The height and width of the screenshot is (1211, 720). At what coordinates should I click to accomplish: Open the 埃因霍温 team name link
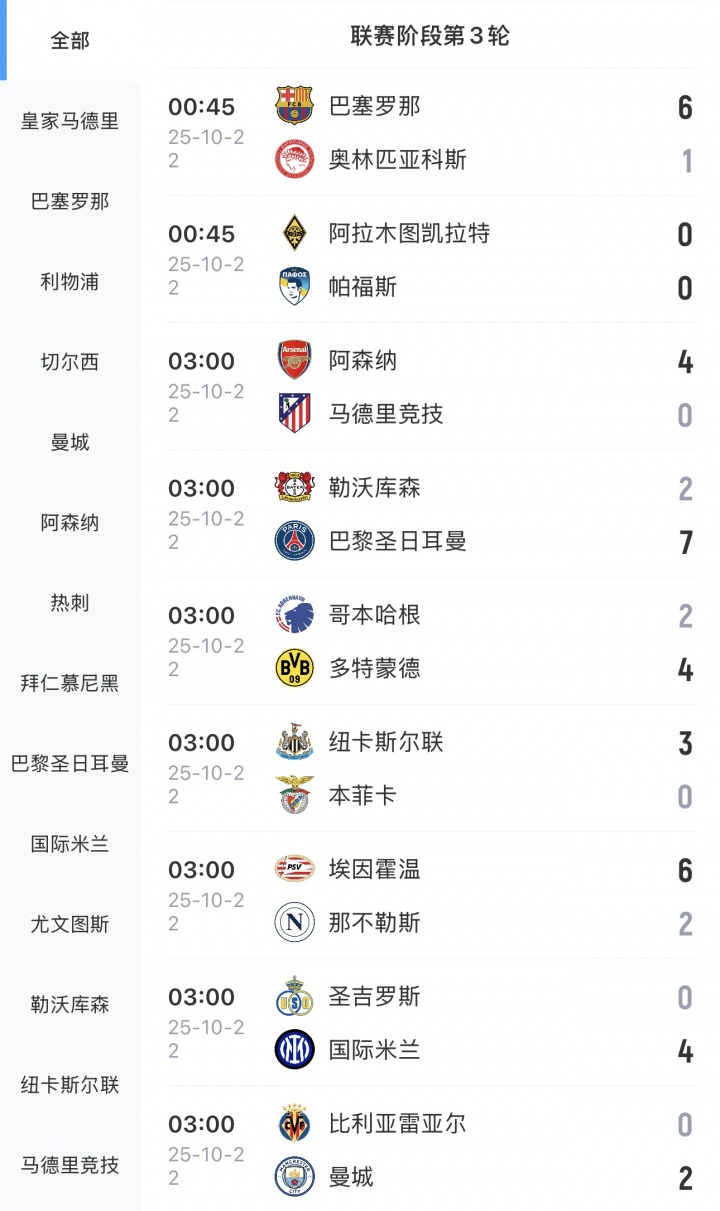click(x=375, y=869)
